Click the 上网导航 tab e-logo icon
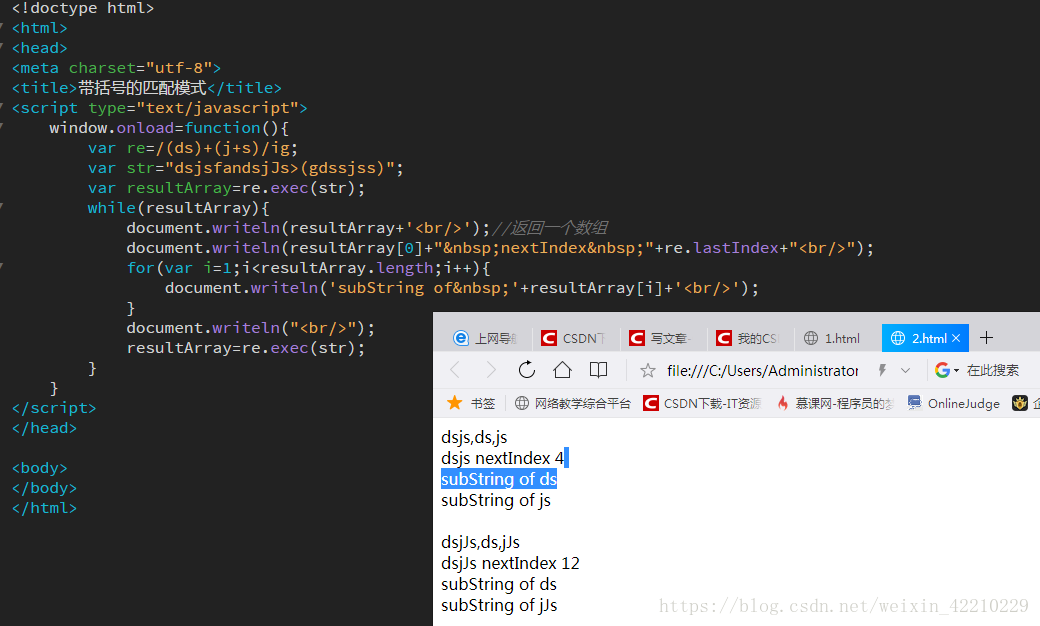Image resolution: width=1040 pixels, height=626 pixels. (x=460, y=338)
